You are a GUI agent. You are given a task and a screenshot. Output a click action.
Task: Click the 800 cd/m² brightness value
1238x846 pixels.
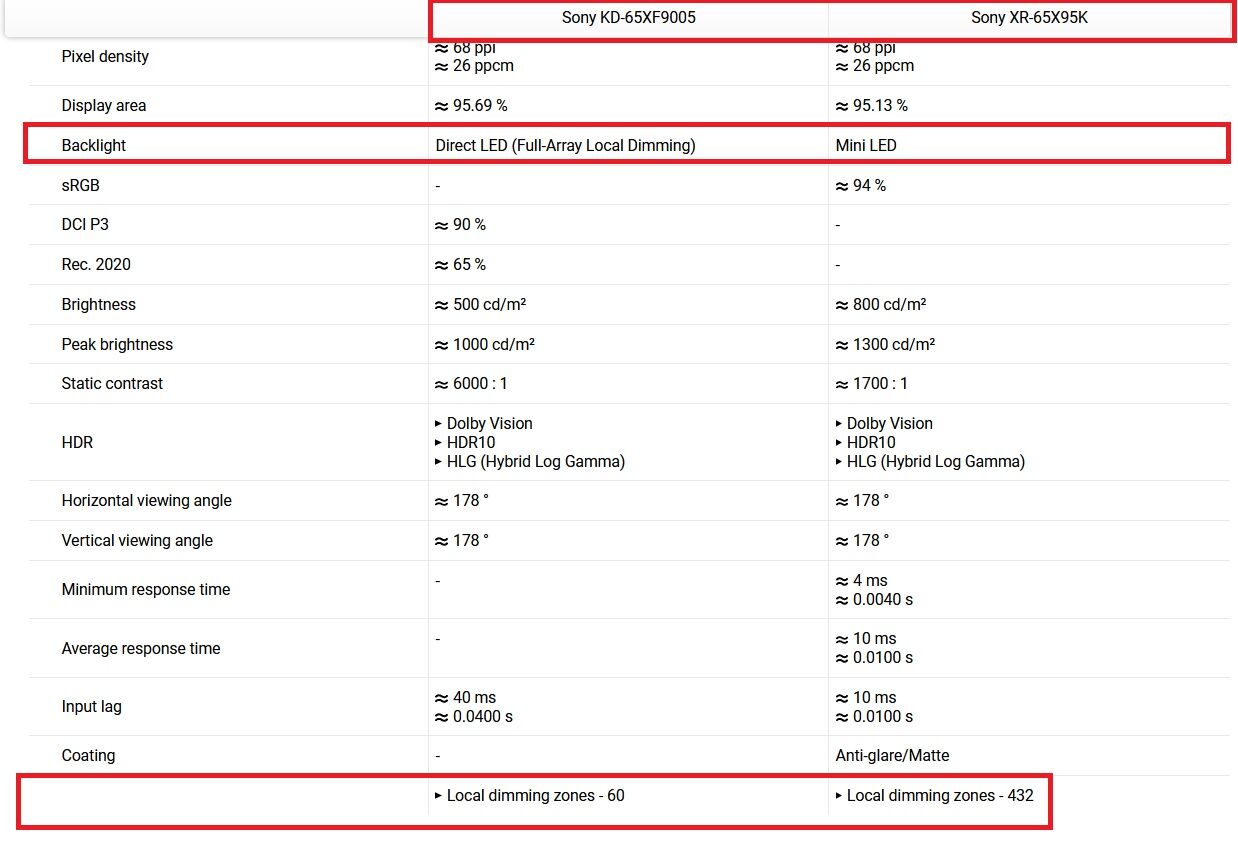[880, 304]
